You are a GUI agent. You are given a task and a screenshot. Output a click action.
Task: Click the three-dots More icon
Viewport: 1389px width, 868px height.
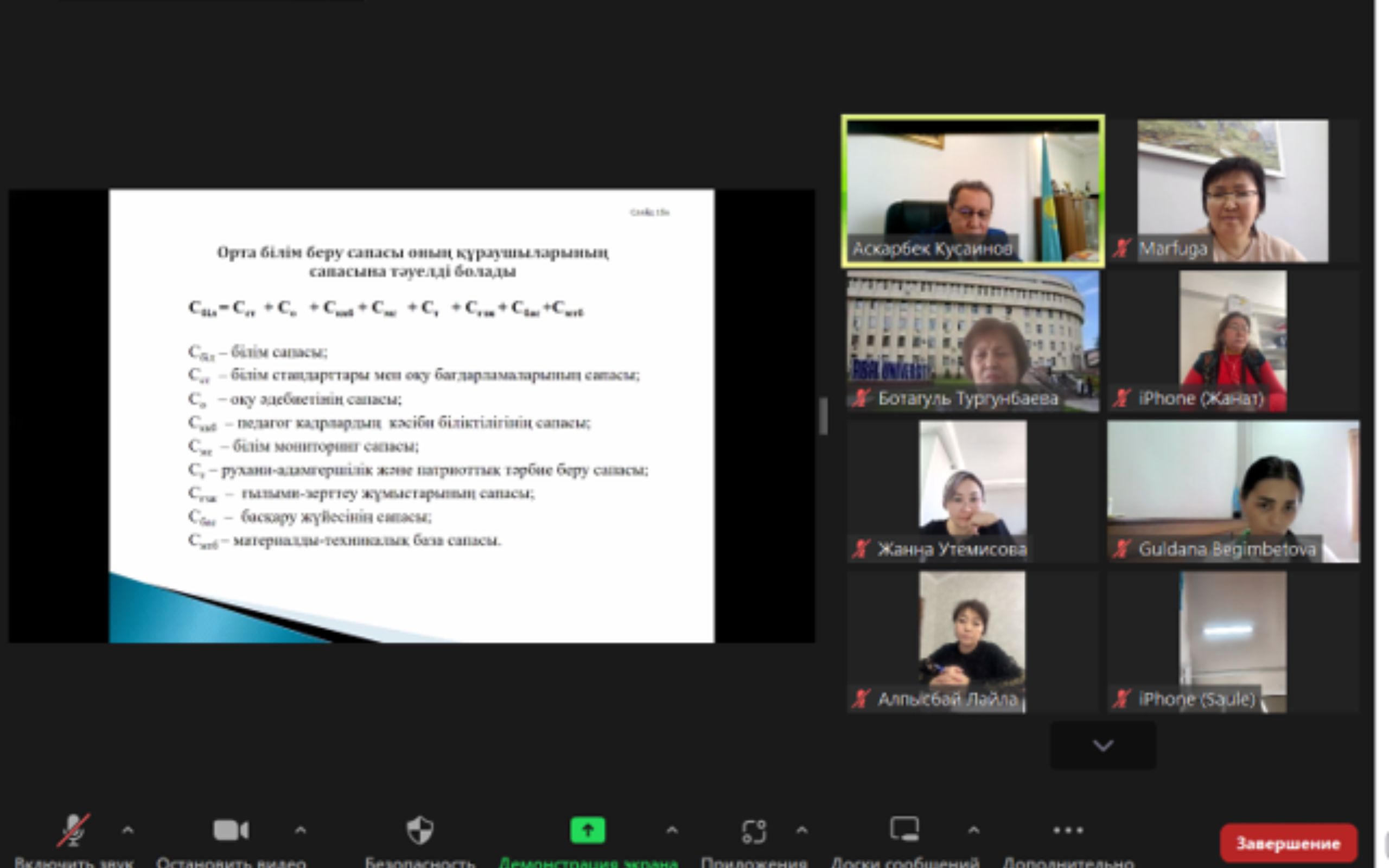pos(1068,830)
